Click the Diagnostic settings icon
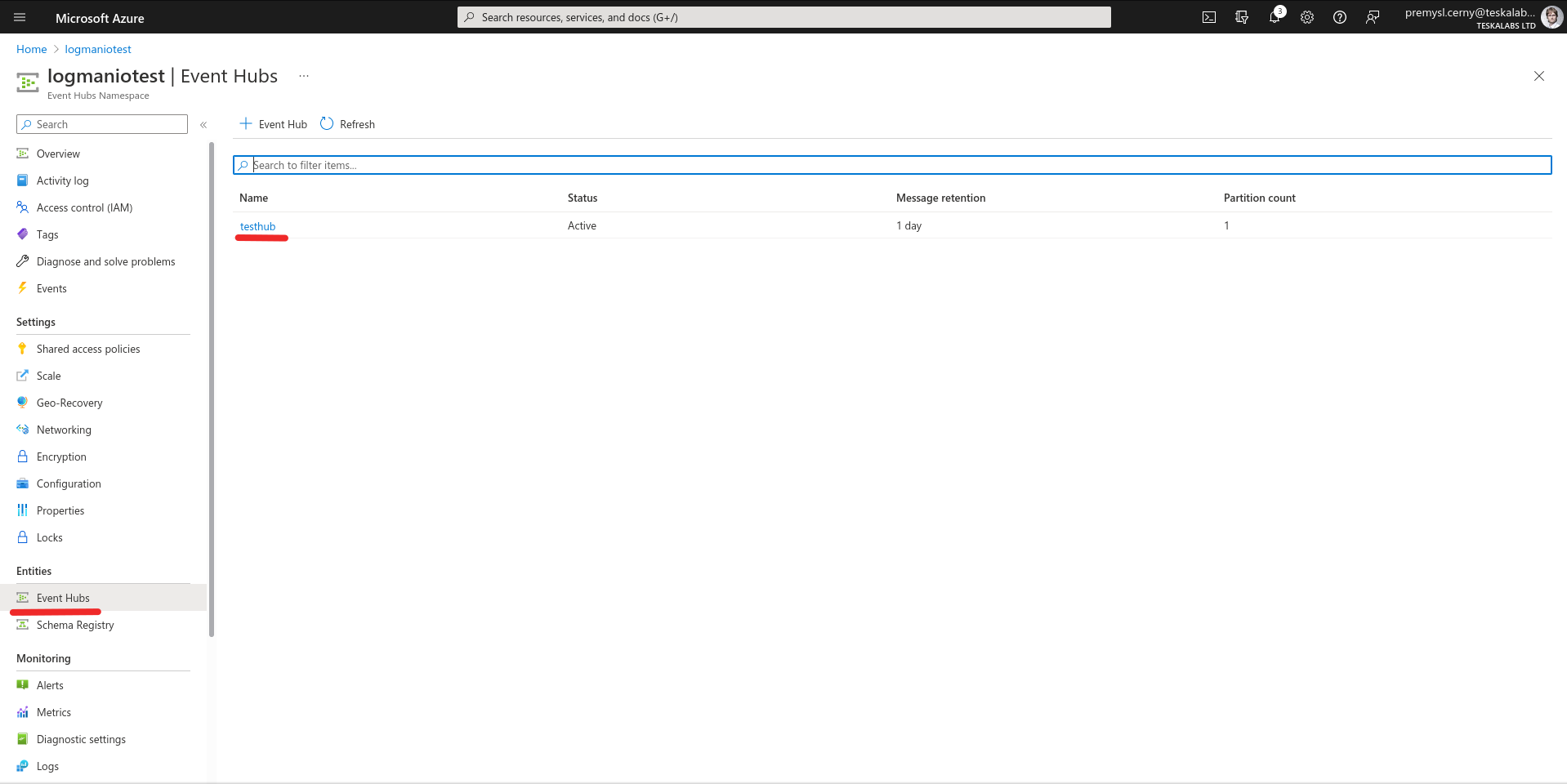The height and width of the screenshot is (784, 1567). pyautogui.click(x=23, y=739)
